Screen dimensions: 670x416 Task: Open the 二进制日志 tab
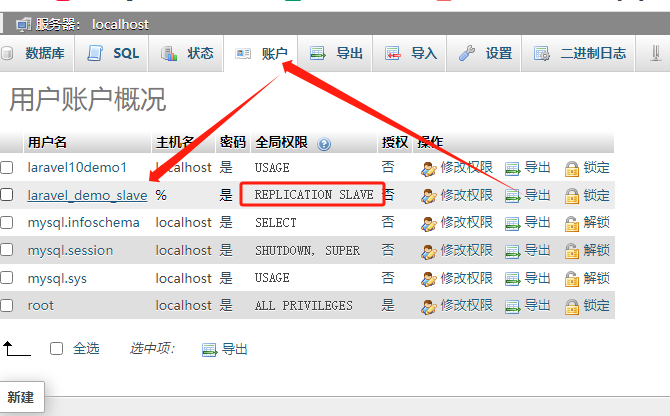[579, 53]
